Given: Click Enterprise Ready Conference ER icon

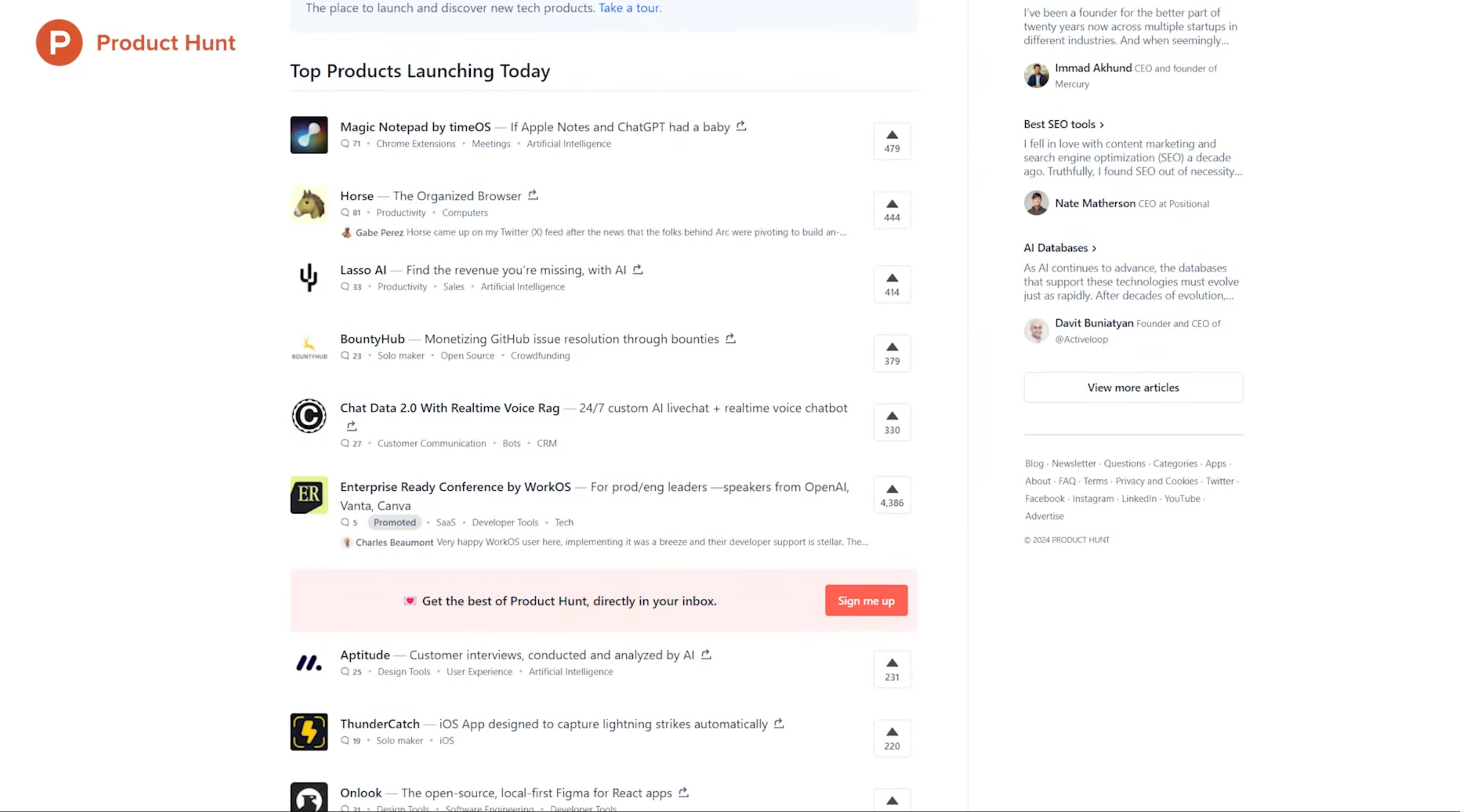Looking at the screenshot, I should 309,495.
